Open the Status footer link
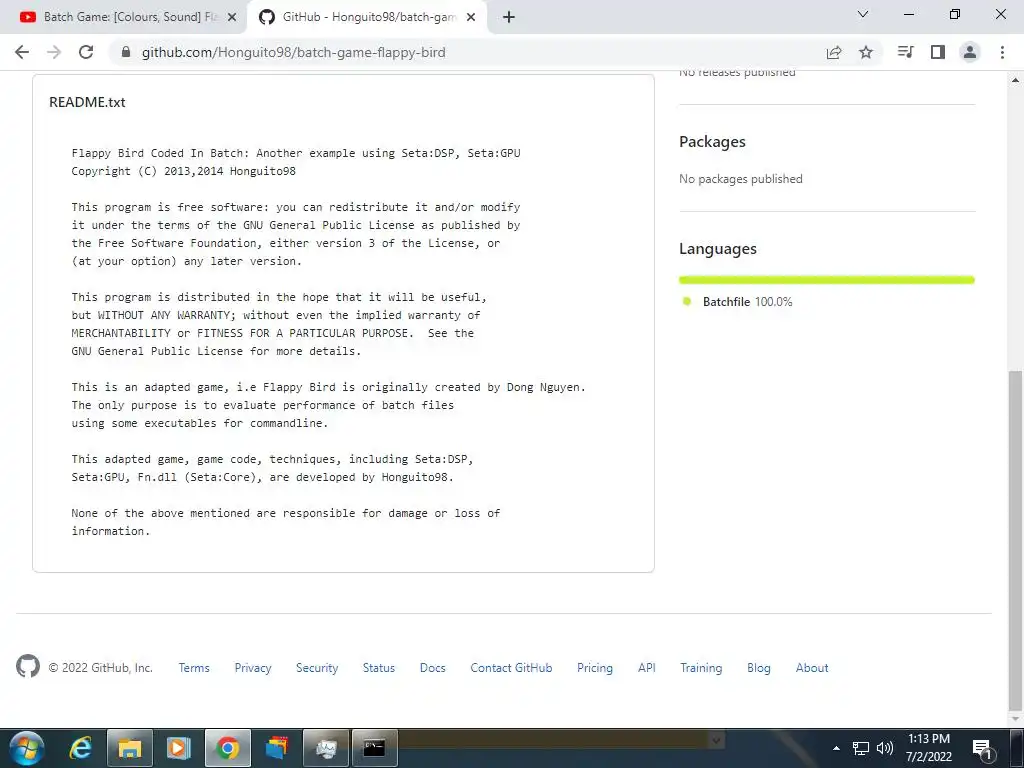The image size is (1024, 768). point(379,668)
